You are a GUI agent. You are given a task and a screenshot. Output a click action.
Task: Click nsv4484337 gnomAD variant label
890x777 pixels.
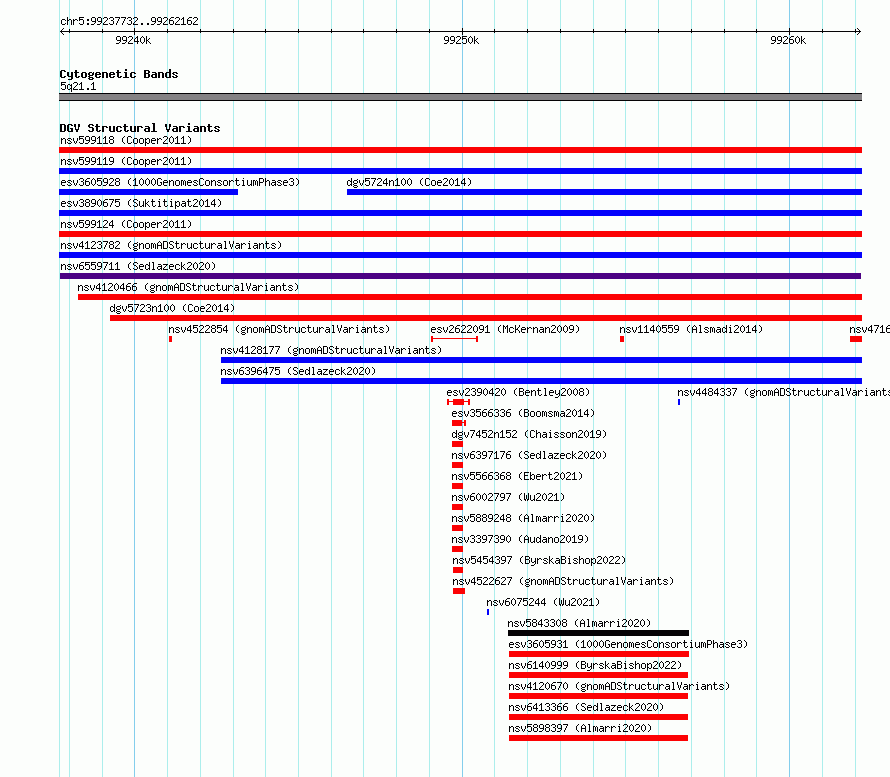coord(783,392)
